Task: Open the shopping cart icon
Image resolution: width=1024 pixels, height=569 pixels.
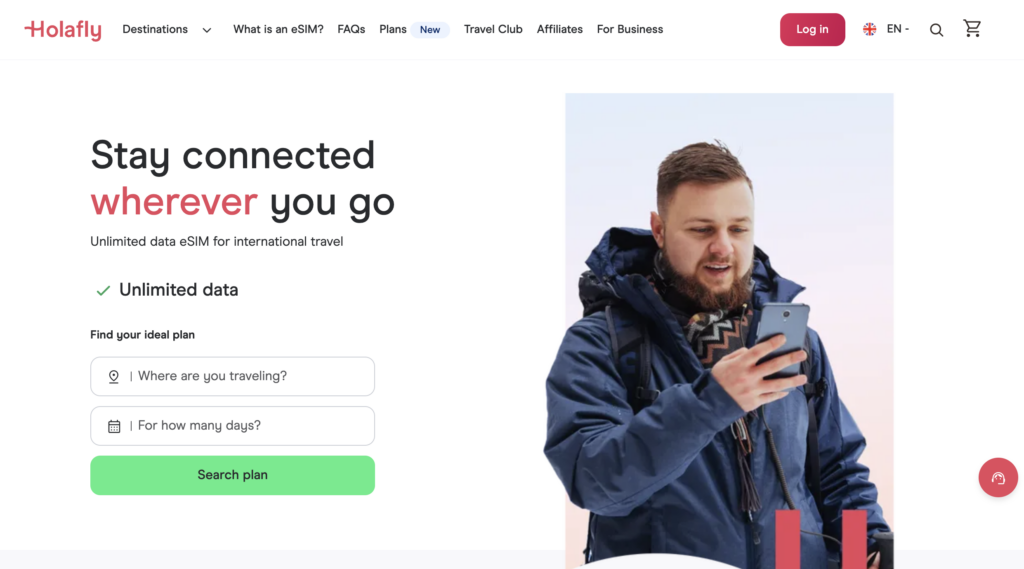Action: click(x=972, y=28)
